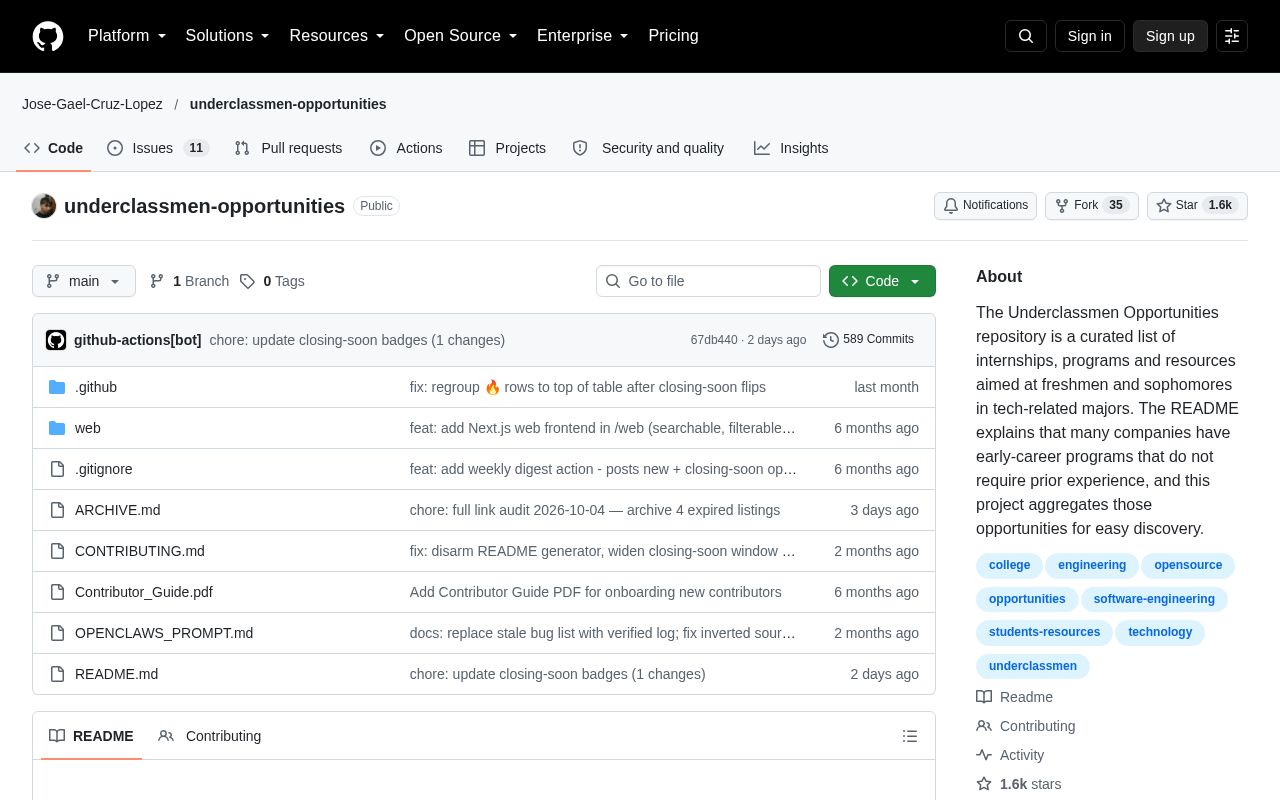Click the Go to file search field
This screenshot has width=1280, height=800.
point(708,281)
